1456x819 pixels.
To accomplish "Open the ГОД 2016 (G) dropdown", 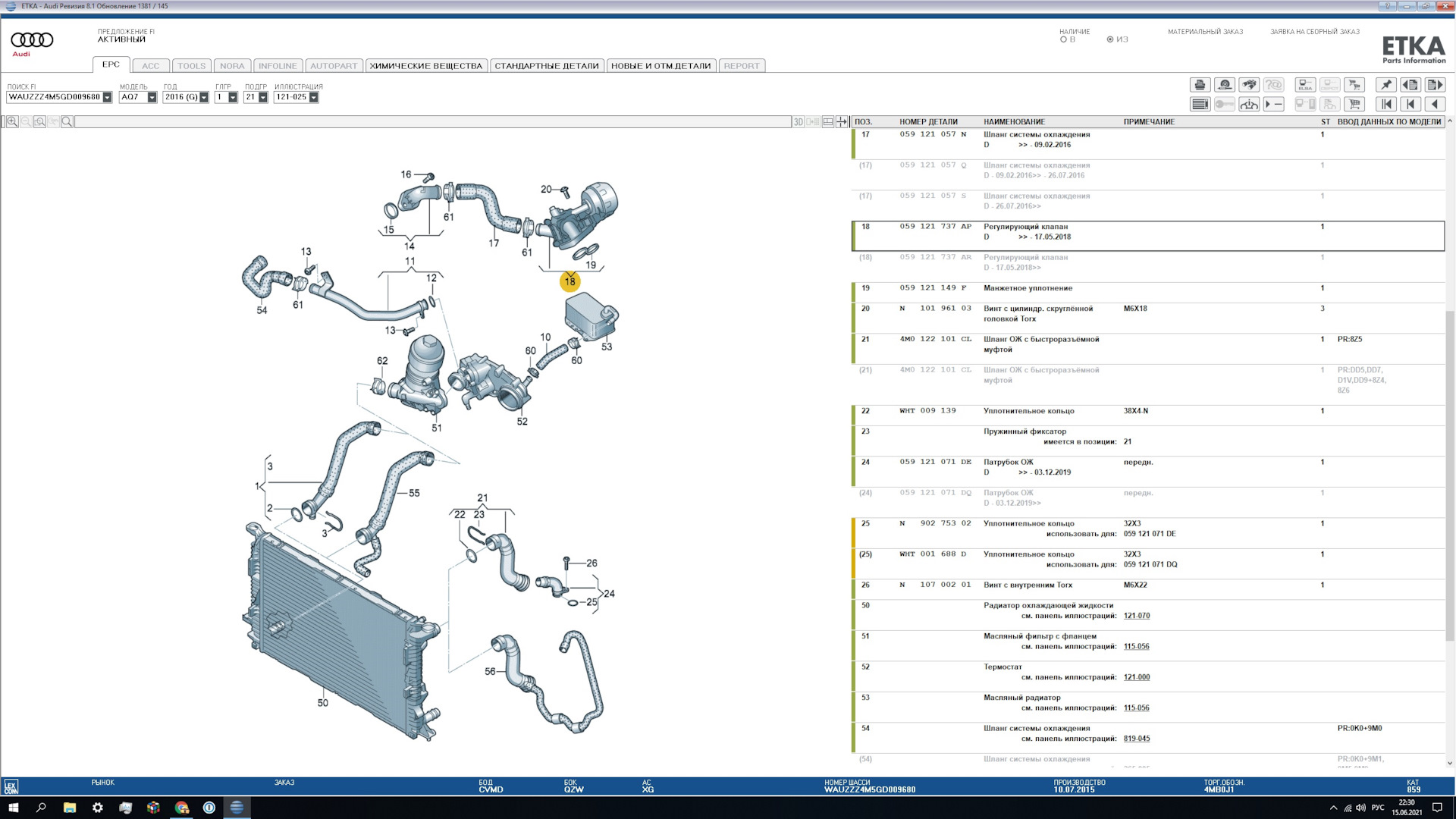I will coord(203,97).
